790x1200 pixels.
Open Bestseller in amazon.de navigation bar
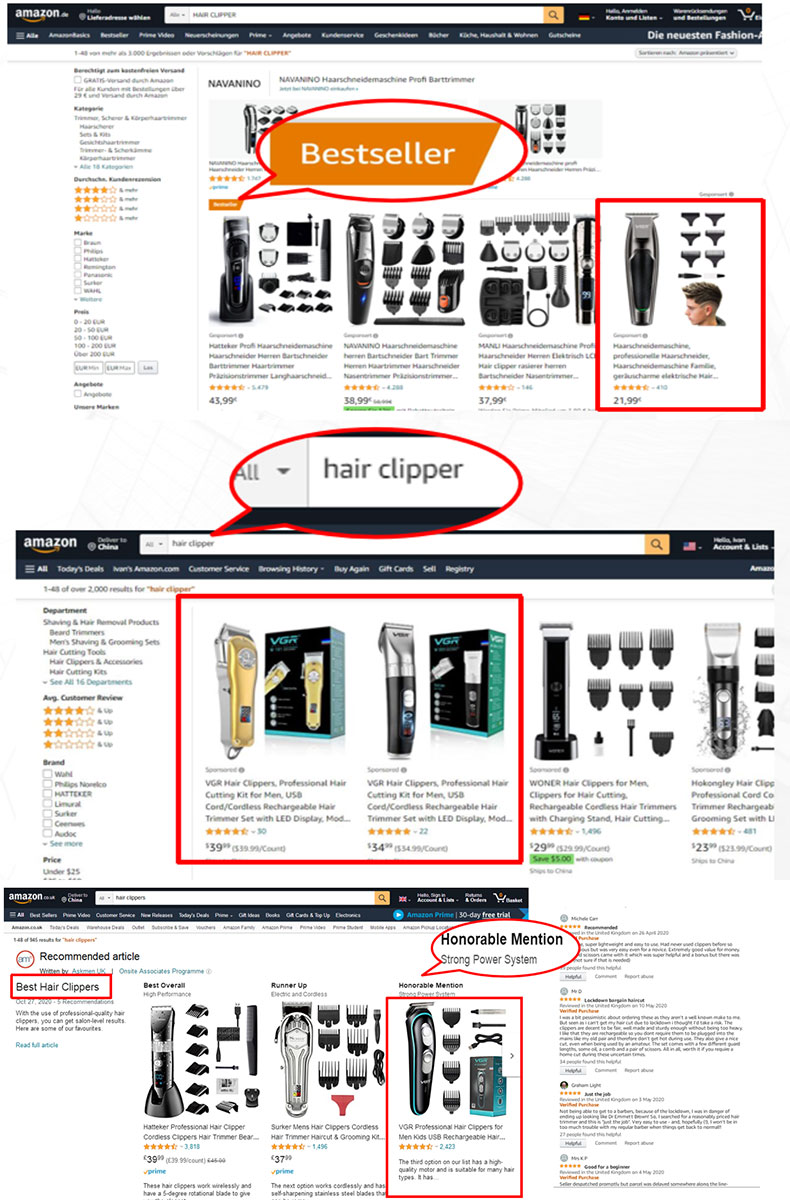(114, 35)
